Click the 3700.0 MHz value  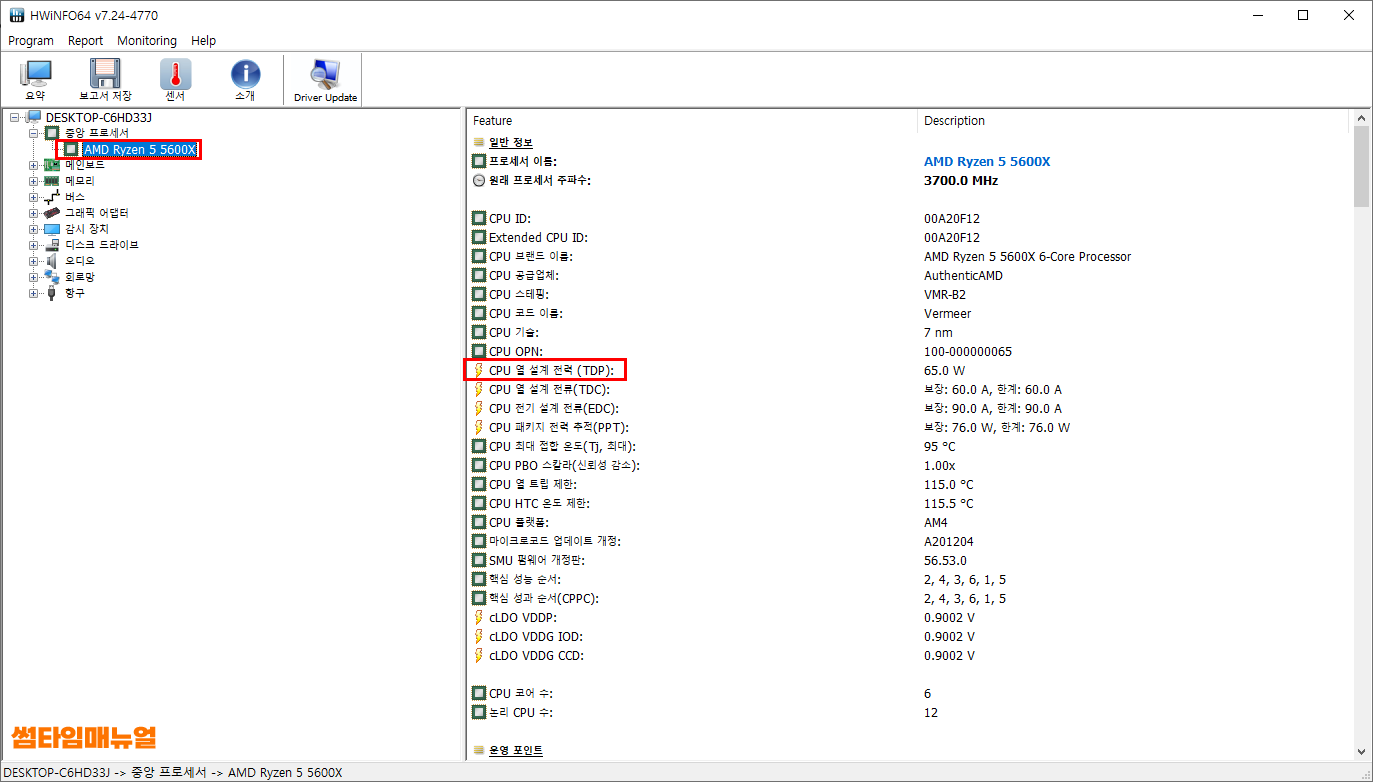click(x=961, y=180)
